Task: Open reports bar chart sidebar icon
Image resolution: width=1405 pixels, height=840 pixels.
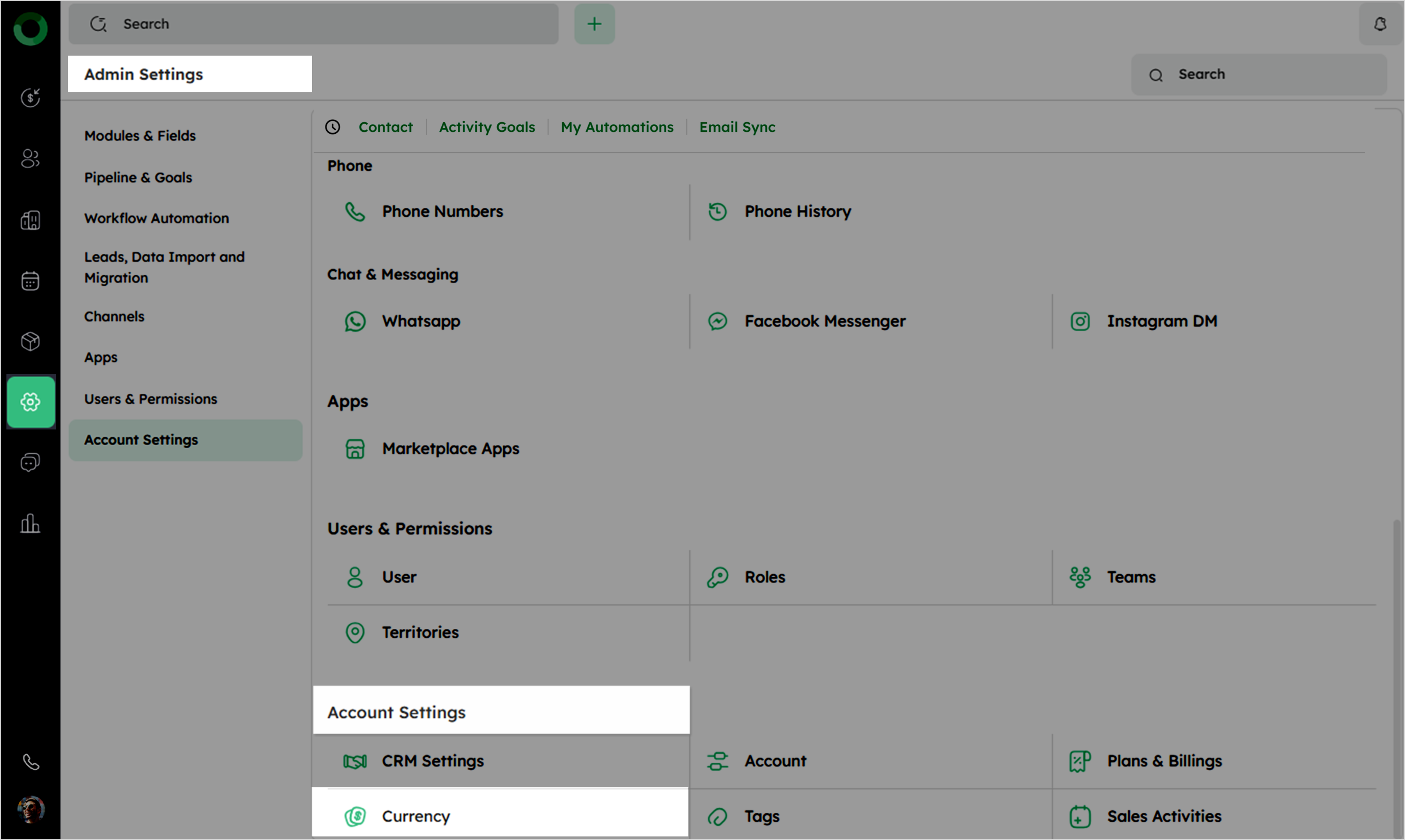Action: (x=30, y=523)
